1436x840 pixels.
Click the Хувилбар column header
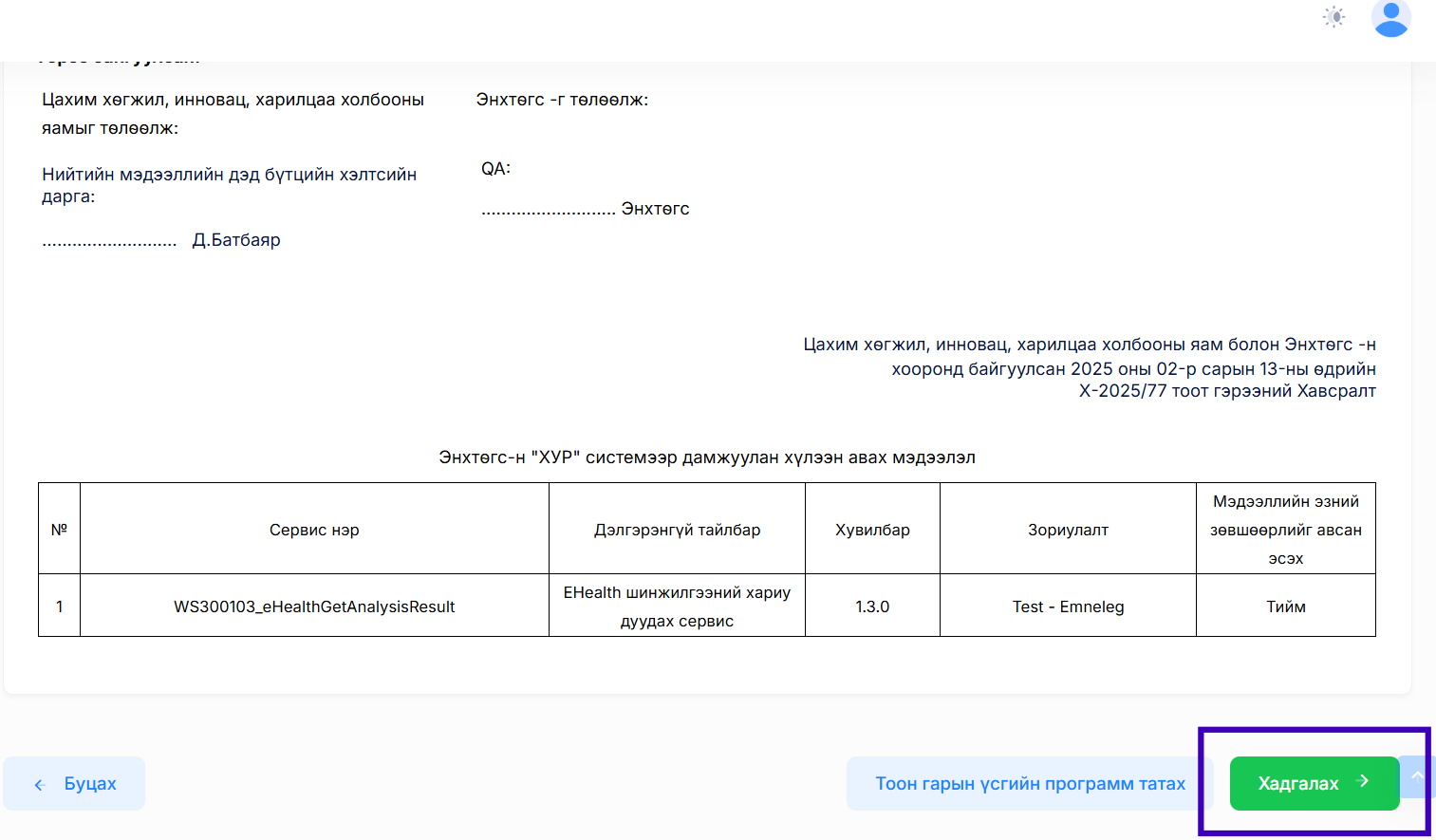[x=872, y=530]
